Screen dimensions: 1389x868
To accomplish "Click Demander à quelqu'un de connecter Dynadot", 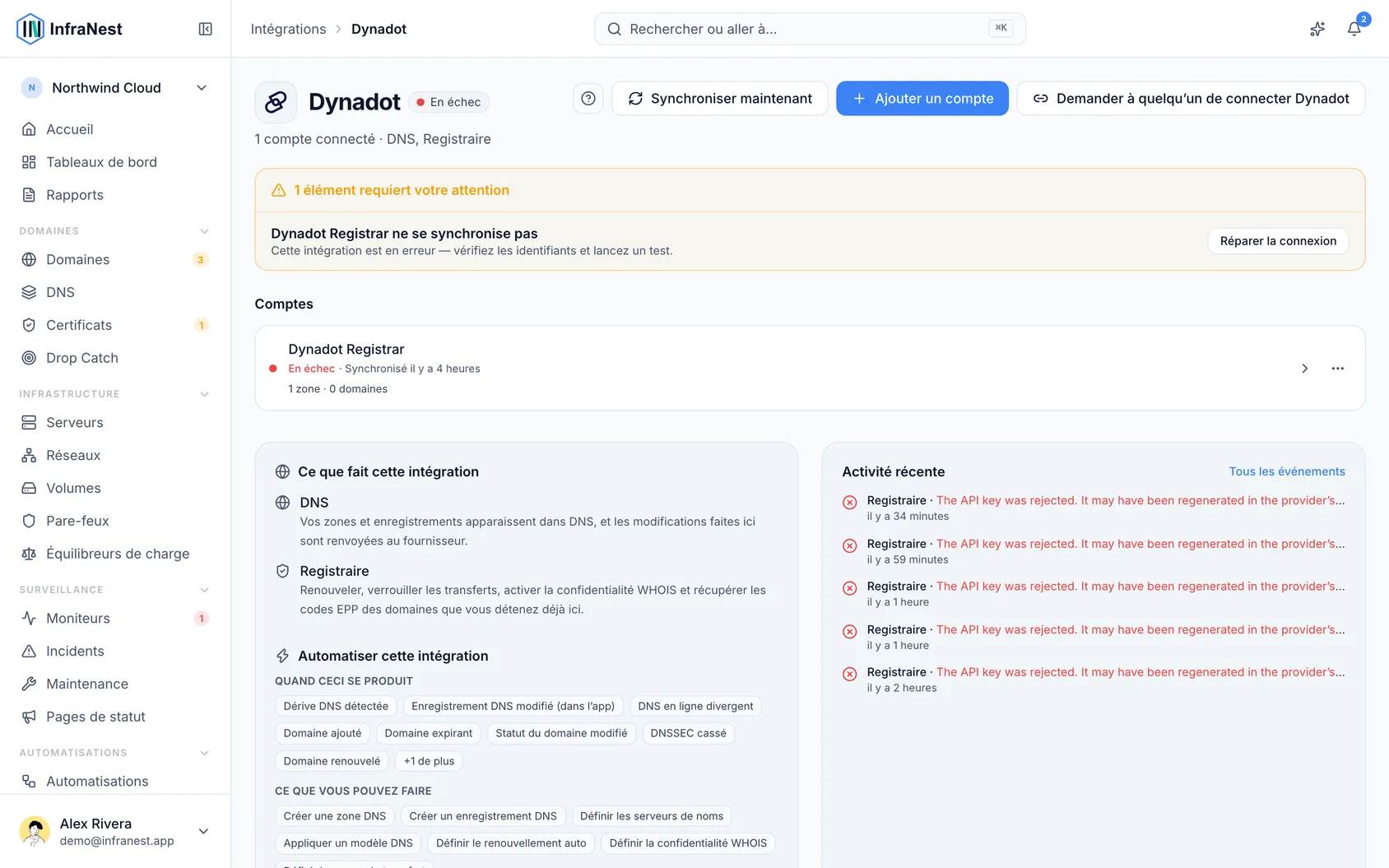I will [1191, 99].
